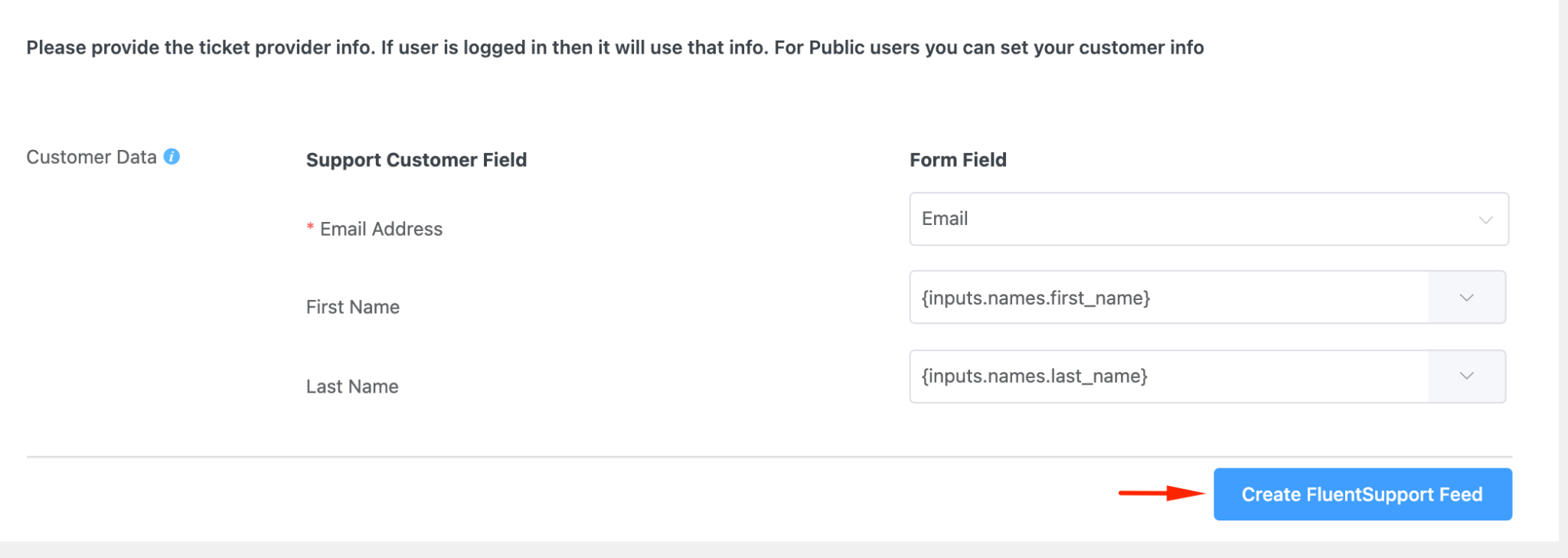Click the Customer Data info icon
The image size is (1568, 558).
[172, 155]
